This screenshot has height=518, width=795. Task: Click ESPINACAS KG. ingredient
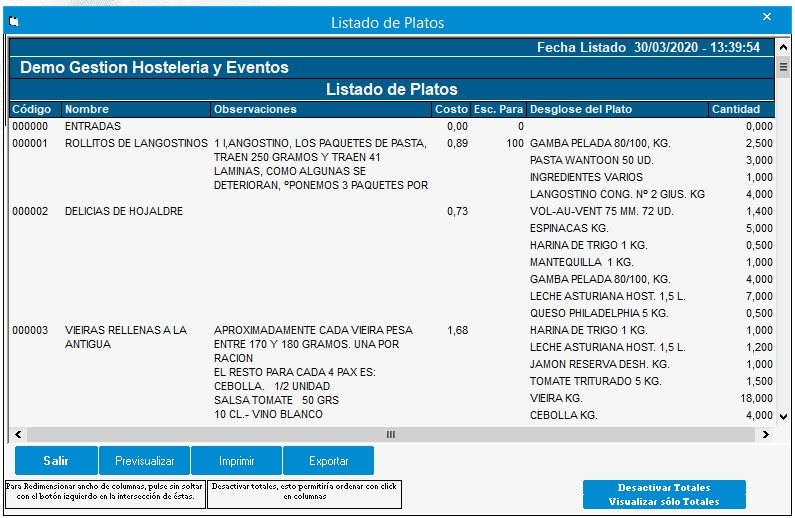tap(569, 228)
